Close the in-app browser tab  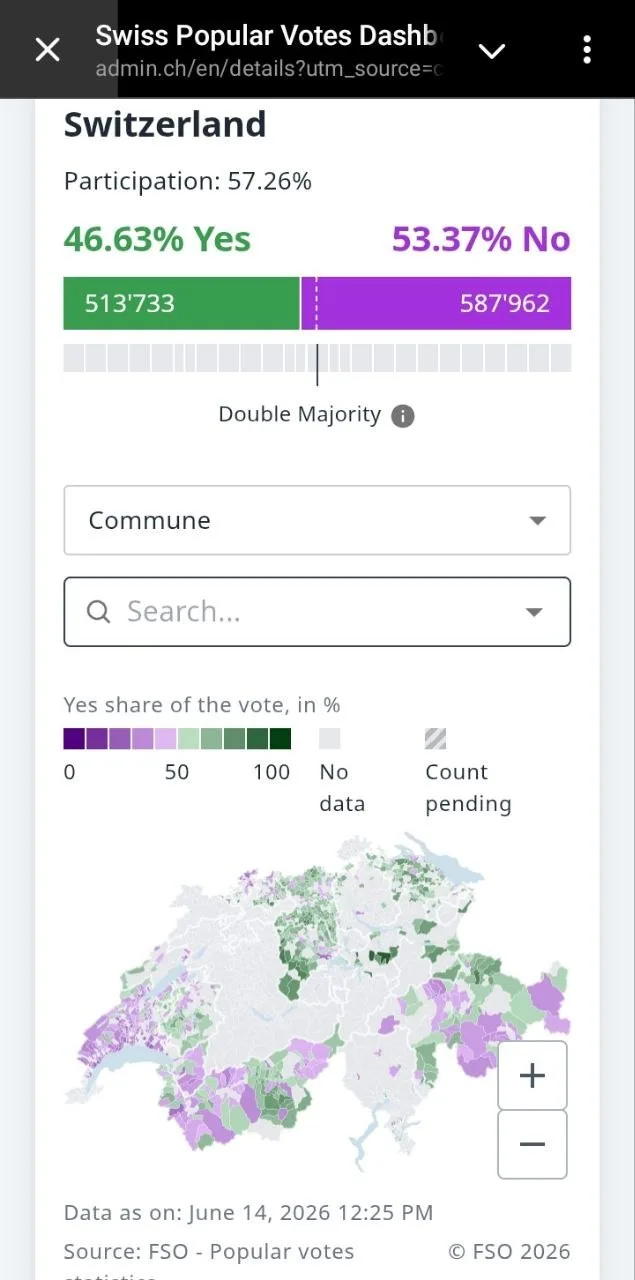47,49
